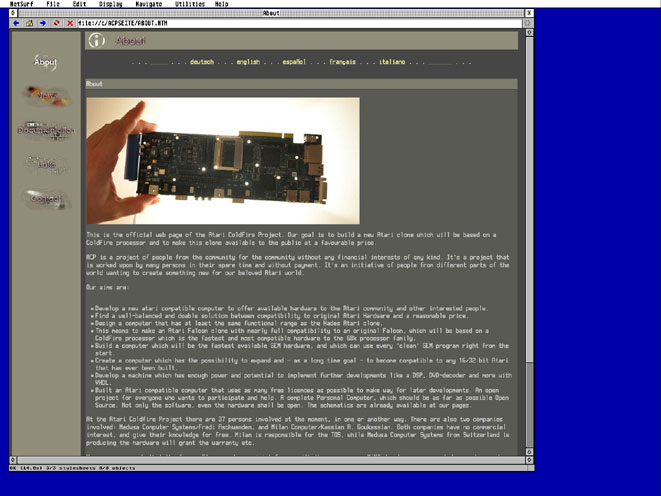Reload the page with the red refresh icon
This screenshot has width=661, height=496.
pos(56,23)
